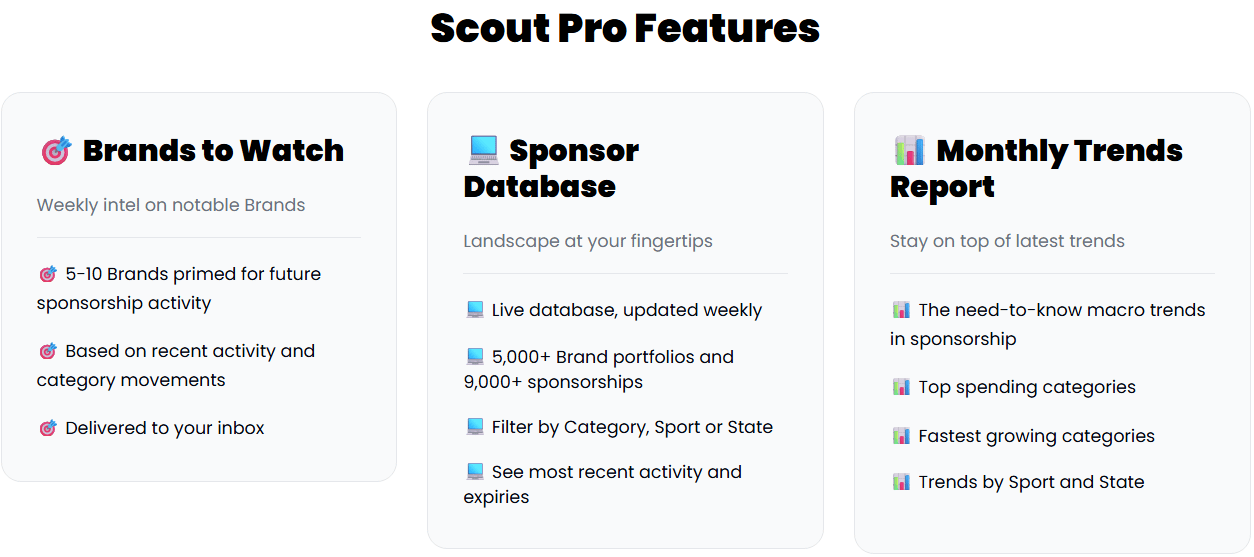1254x557 pixels.
Task: Click the target icon before 'Based on recent activity'
Action: tap(47, 351)
